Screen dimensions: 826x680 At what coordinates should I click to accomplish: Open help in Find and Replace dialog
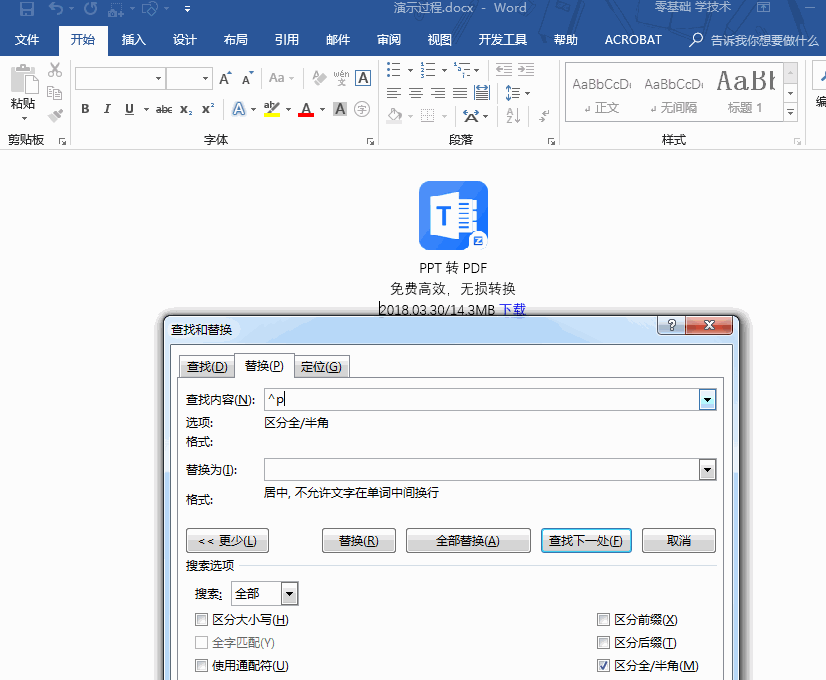coord(672,325)
